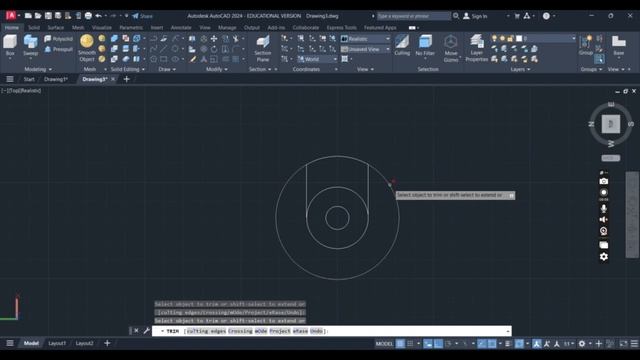Open the Mesh ribbon tab
640x360 pixels.
tap(78, 28)
